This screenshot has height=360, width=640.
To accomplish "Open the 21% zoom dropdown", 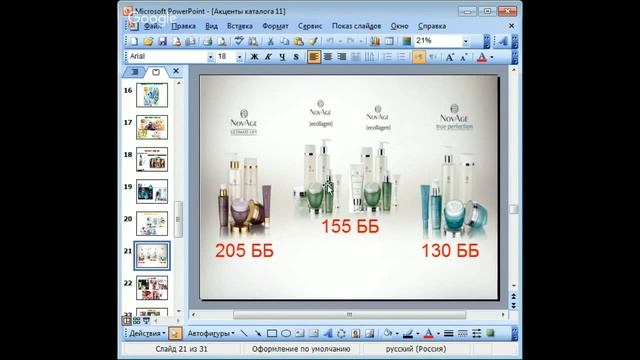I will tap(465, 41).
